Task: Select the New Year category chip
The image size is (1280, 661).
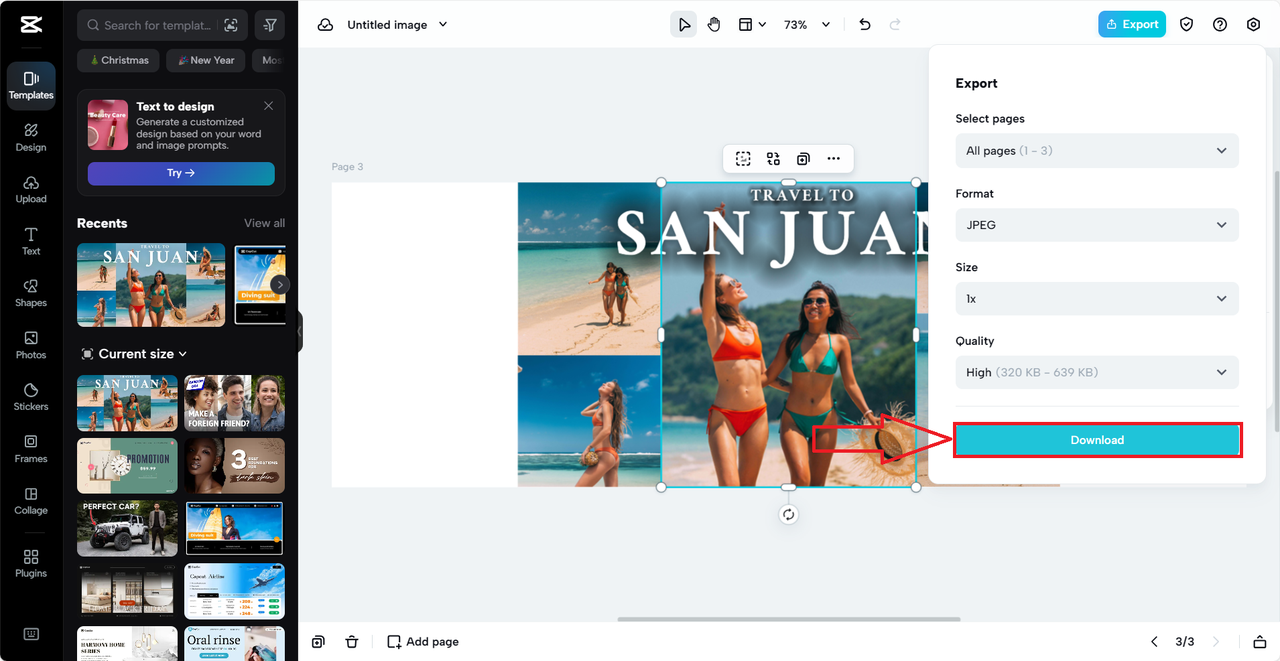Action: (205, 60)
